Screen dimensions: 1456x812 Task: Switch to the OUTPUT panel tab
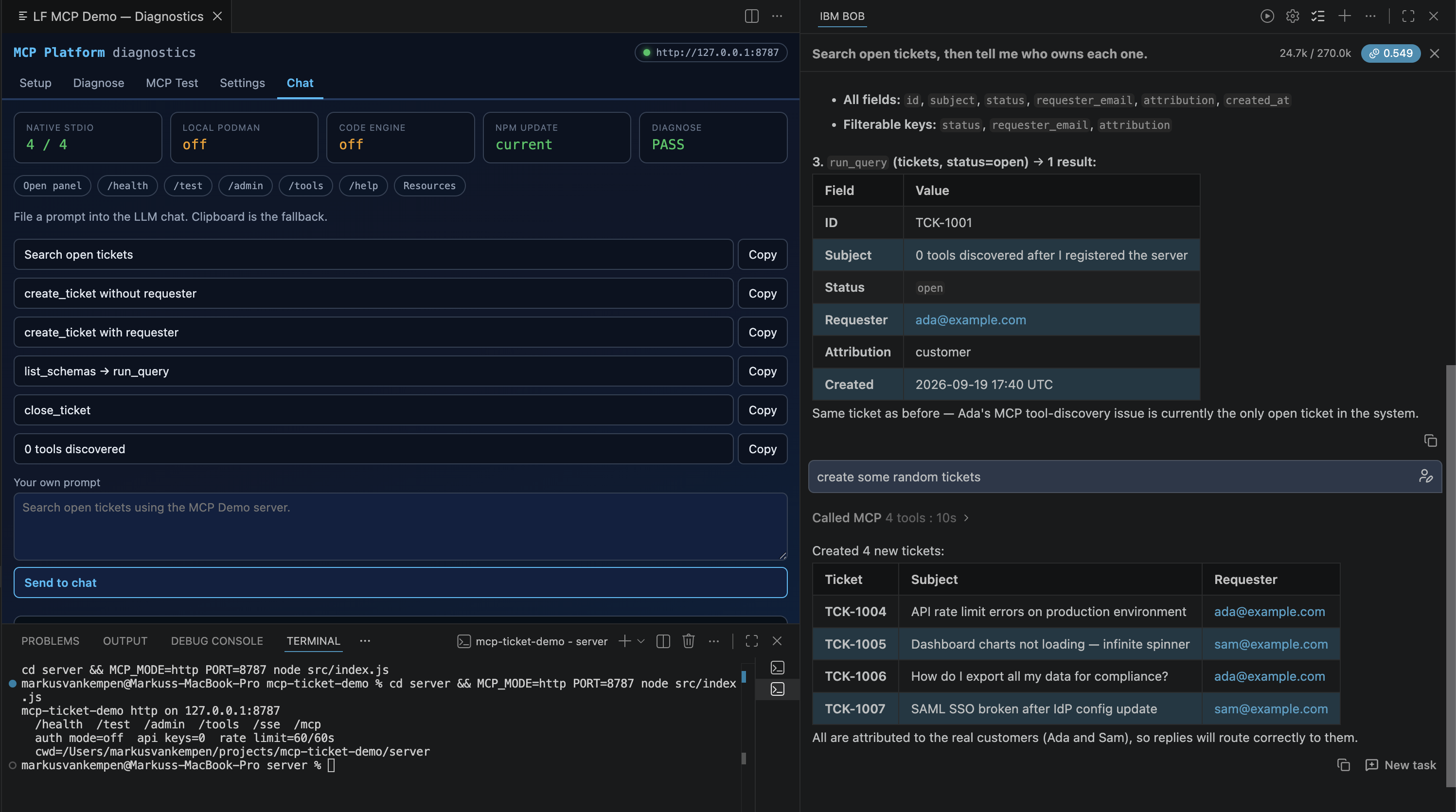(x=125, y=641)
